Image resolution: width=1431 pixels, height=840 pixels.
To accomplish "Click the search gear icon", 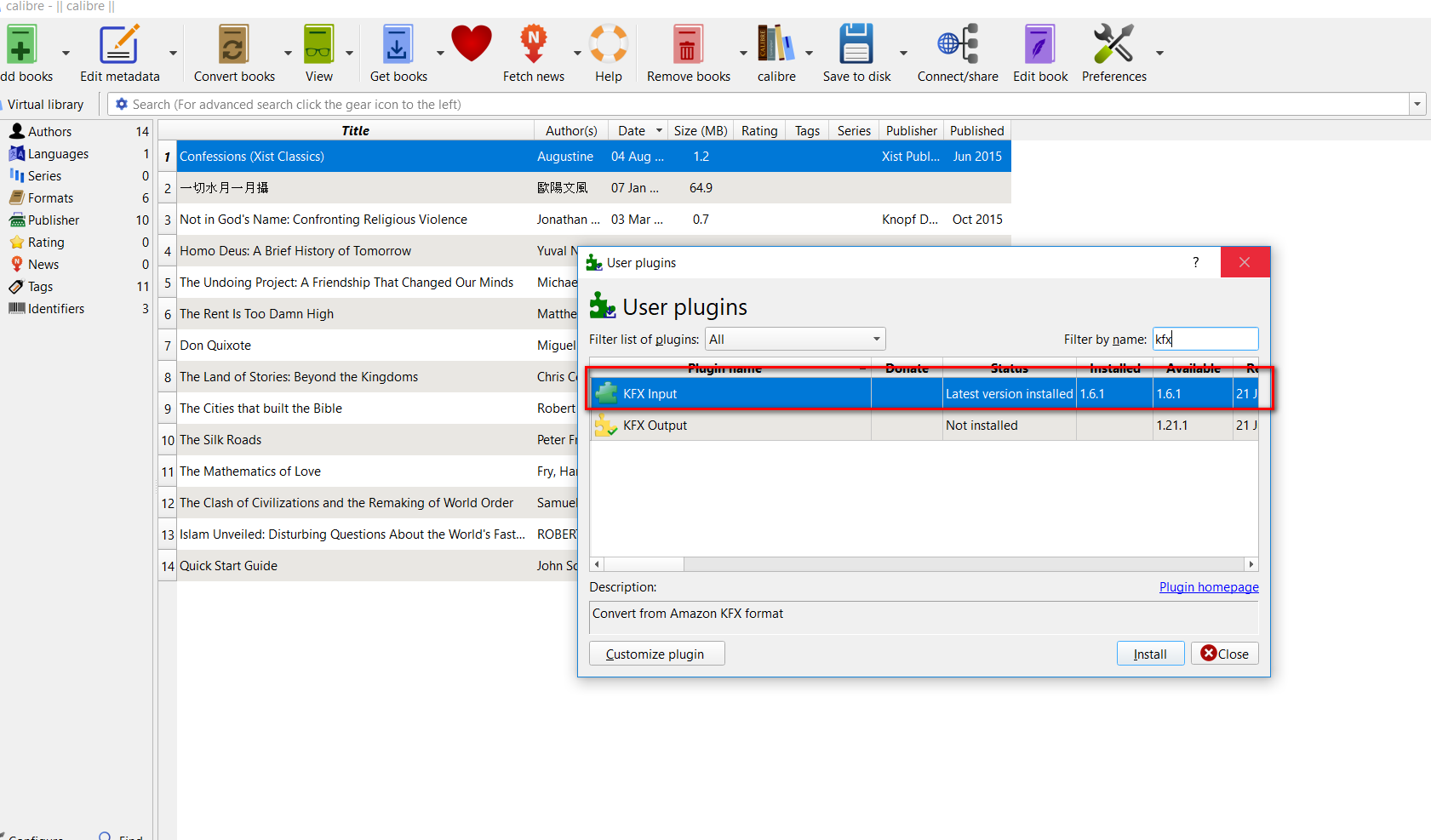I will click(122, 104).
